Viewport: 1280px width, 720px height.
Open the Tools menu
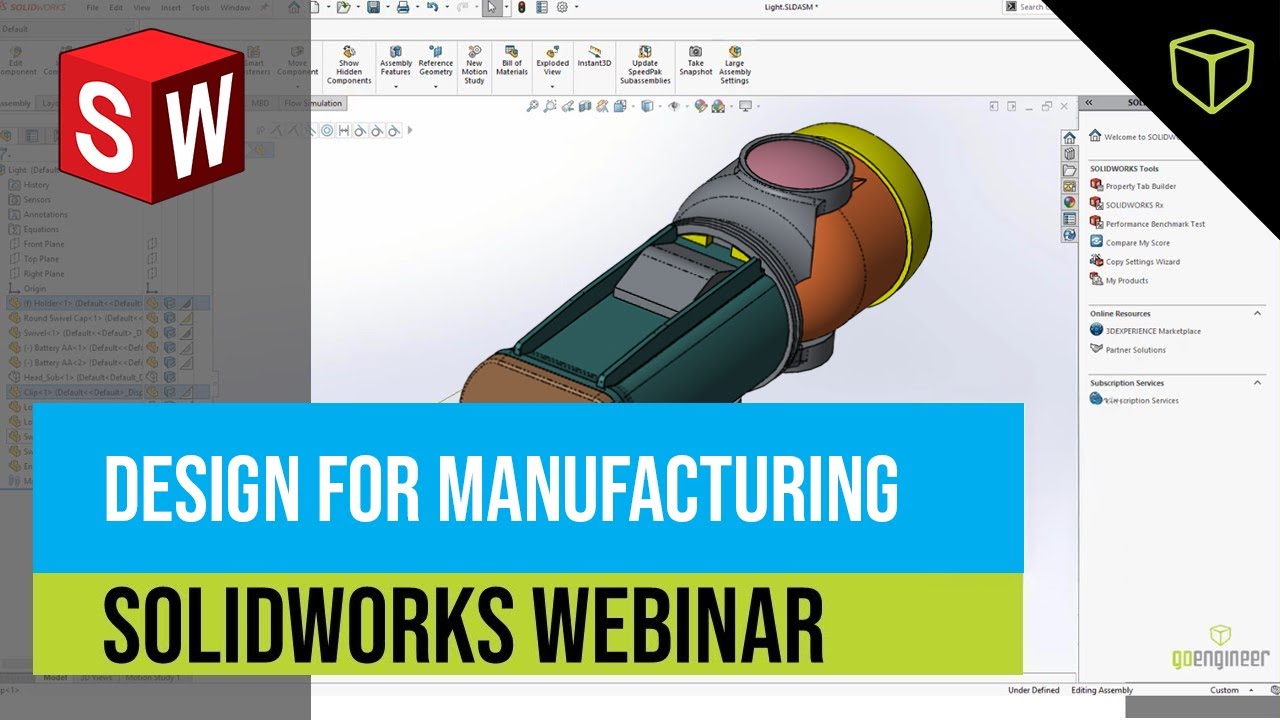click(x=200, y=7)
